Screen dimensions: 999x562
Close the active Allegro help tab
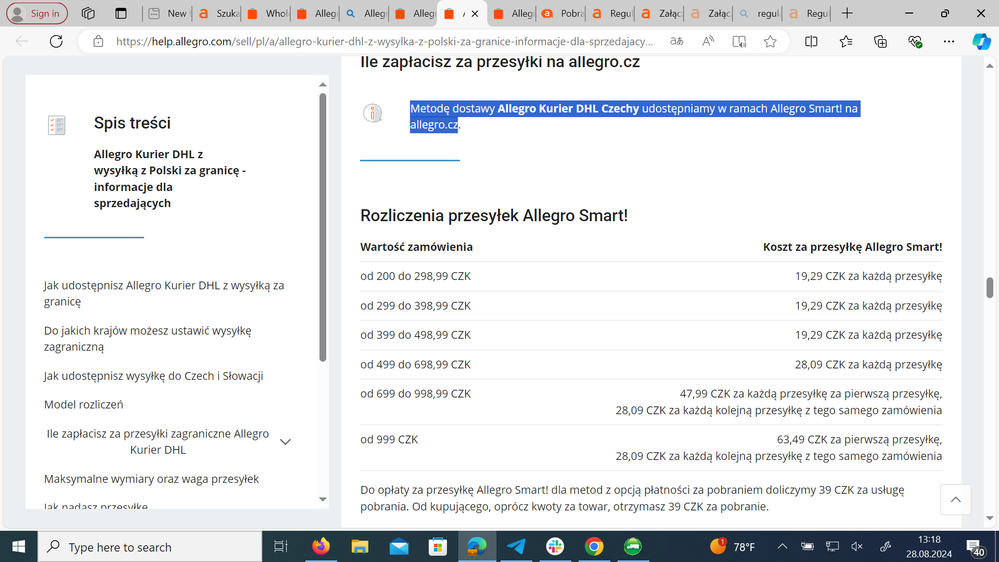pyautogui.click(x=475, y=13)
